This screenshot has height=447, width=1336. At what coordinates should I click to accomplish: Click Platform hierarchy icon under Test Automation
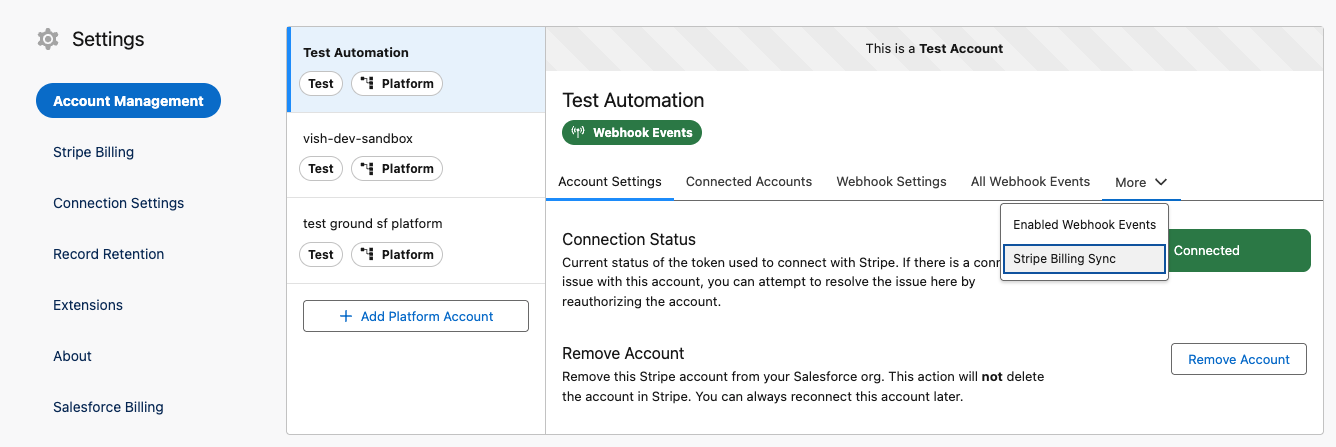pos(367,84)
